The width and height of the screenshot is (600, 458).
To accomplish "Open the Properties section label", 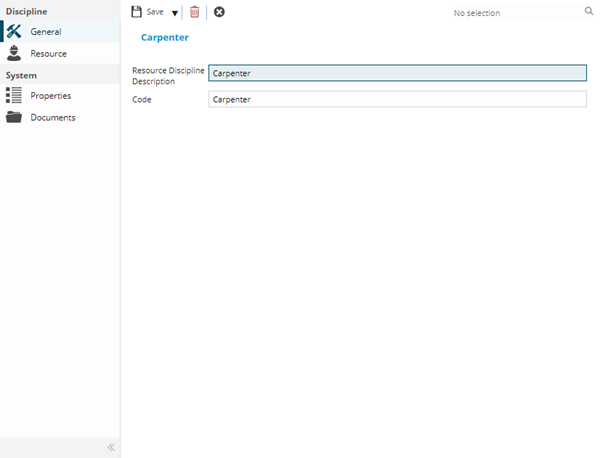I will [x=50, y=96].
